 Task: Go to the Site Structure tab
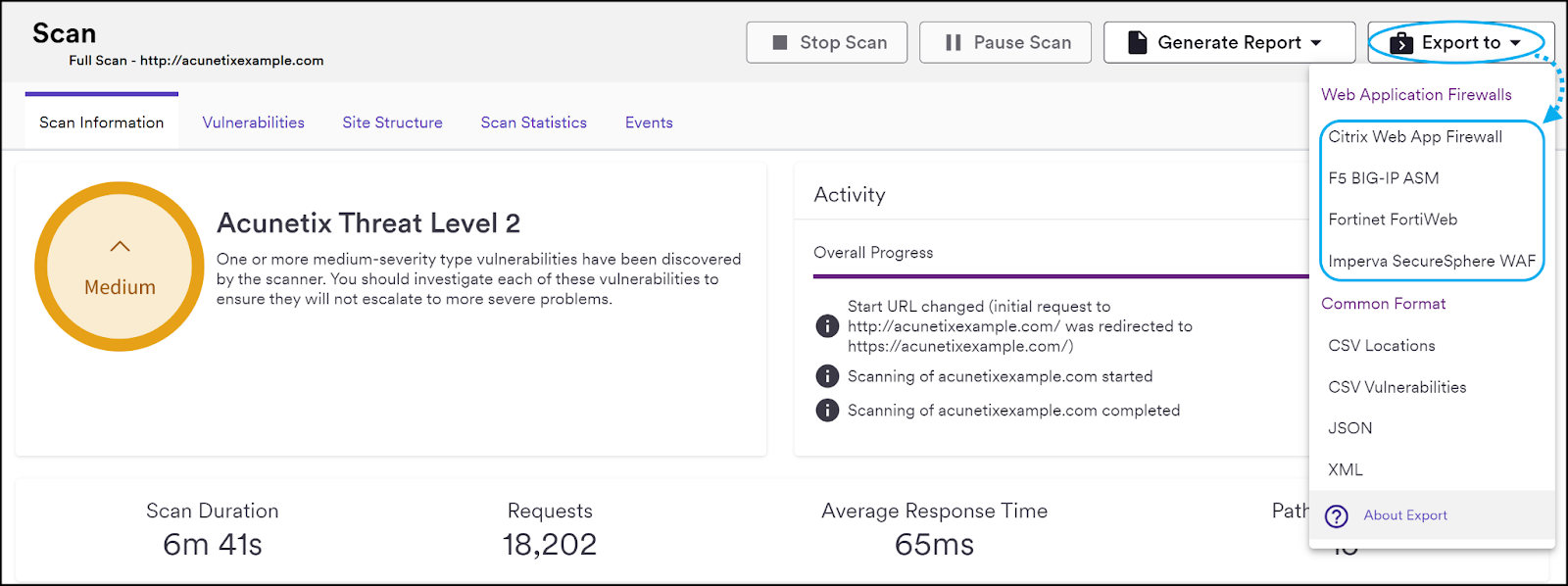pos(393,122)
